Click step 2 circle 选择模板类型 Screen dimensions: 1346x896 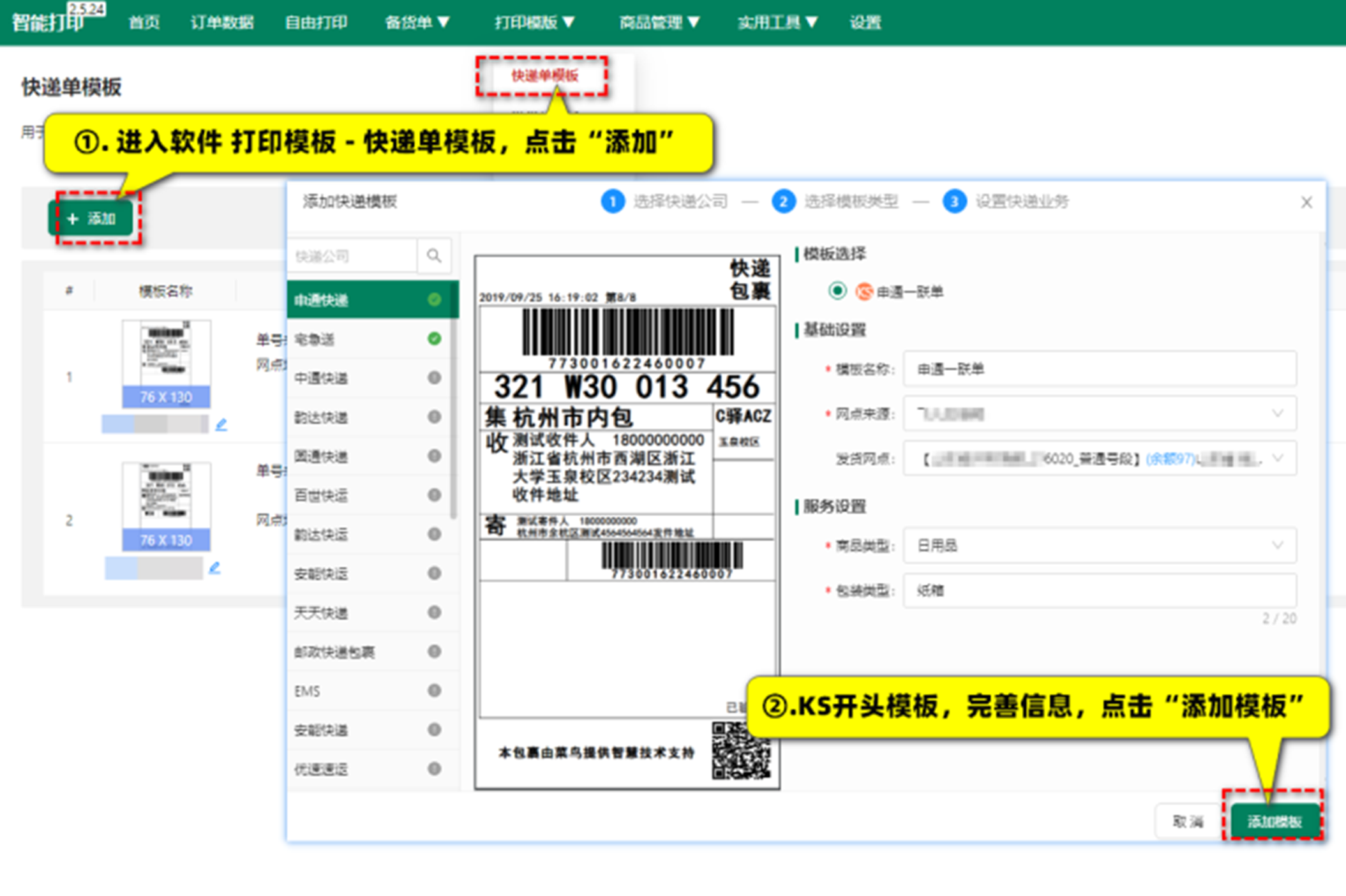tap(783, 202)
